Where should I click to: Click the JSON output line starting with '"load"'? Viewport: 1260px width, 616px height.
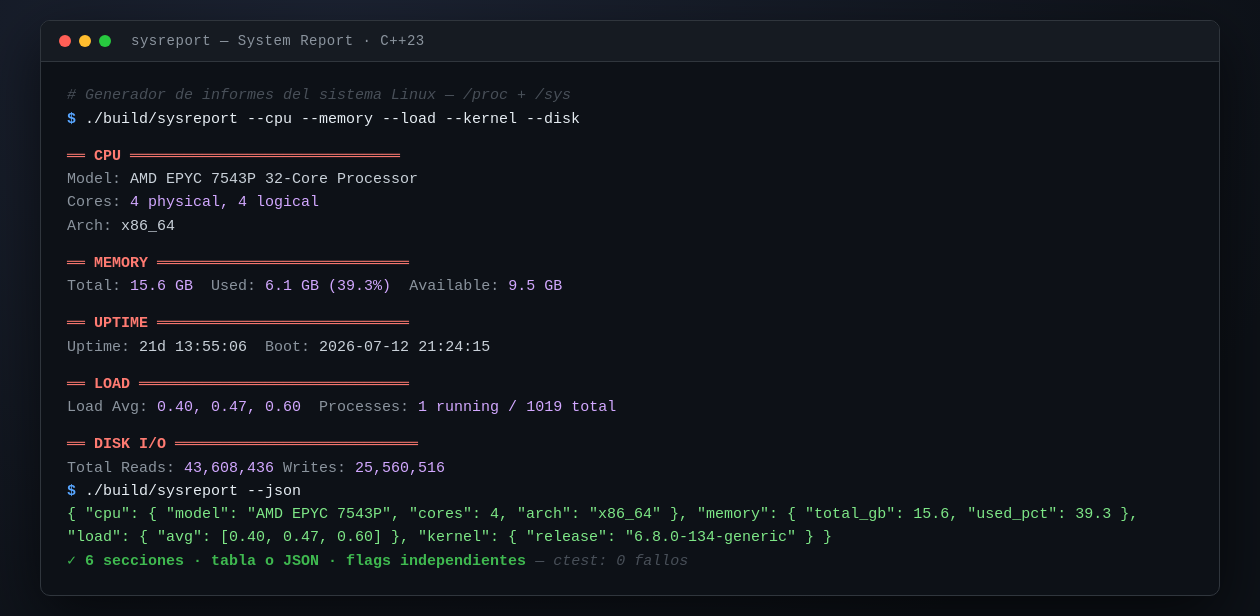pyautogui.click(x=449, y=537)
